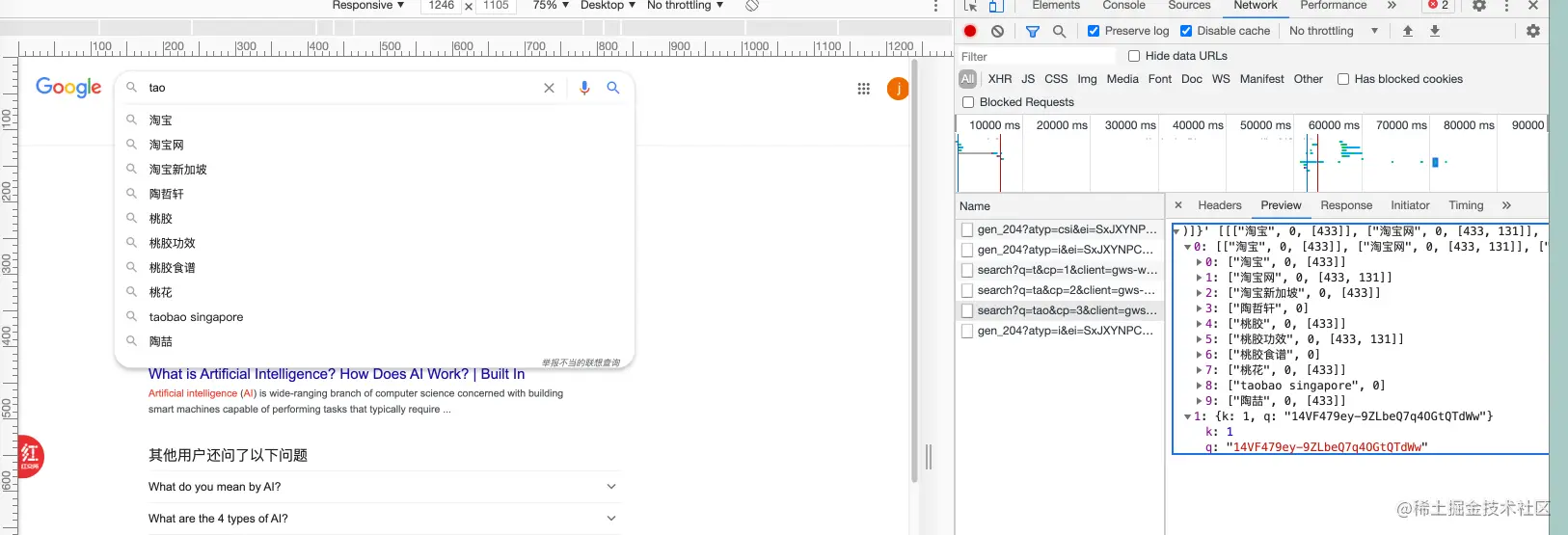1568x535 pixels.
Task: Open network search magnifier in DevTools
Action: click(x=1059, y=31)
